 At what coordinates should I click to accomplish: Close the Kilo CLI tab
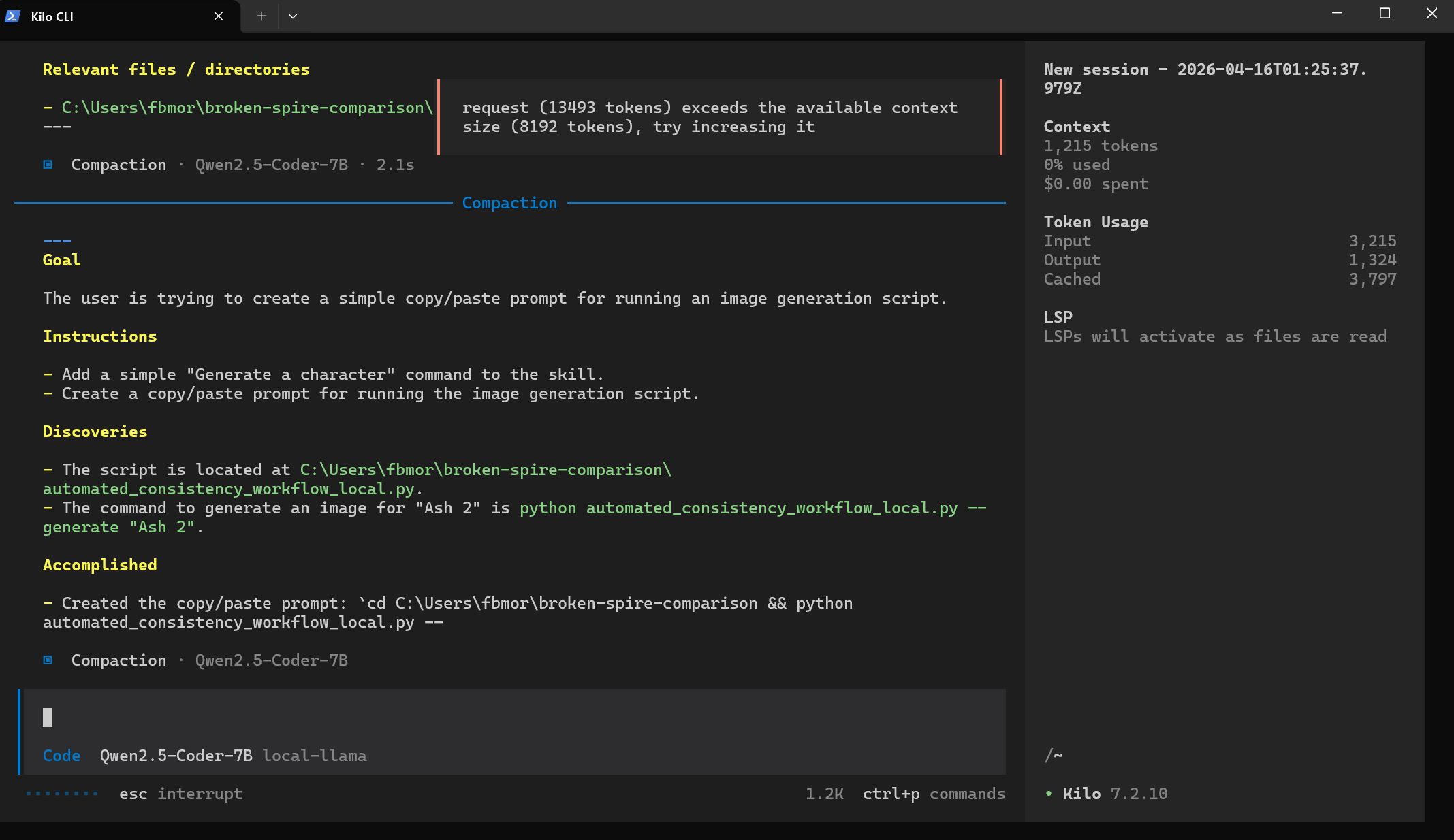219,16
